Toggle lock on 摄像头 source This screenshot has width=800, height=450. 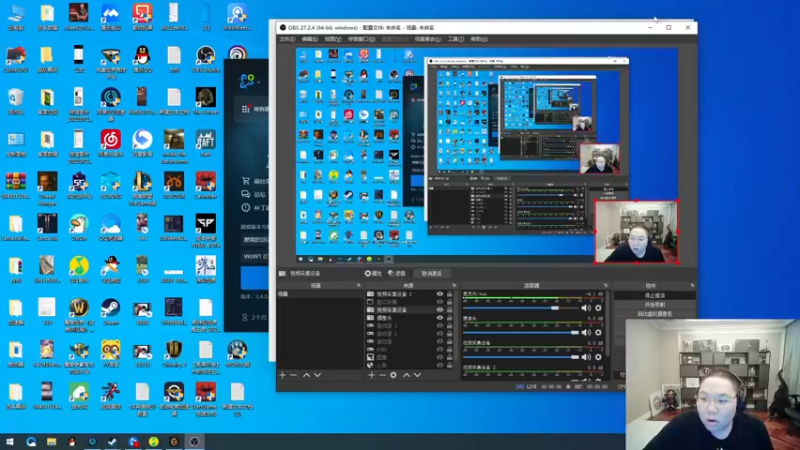pos(449,318)
